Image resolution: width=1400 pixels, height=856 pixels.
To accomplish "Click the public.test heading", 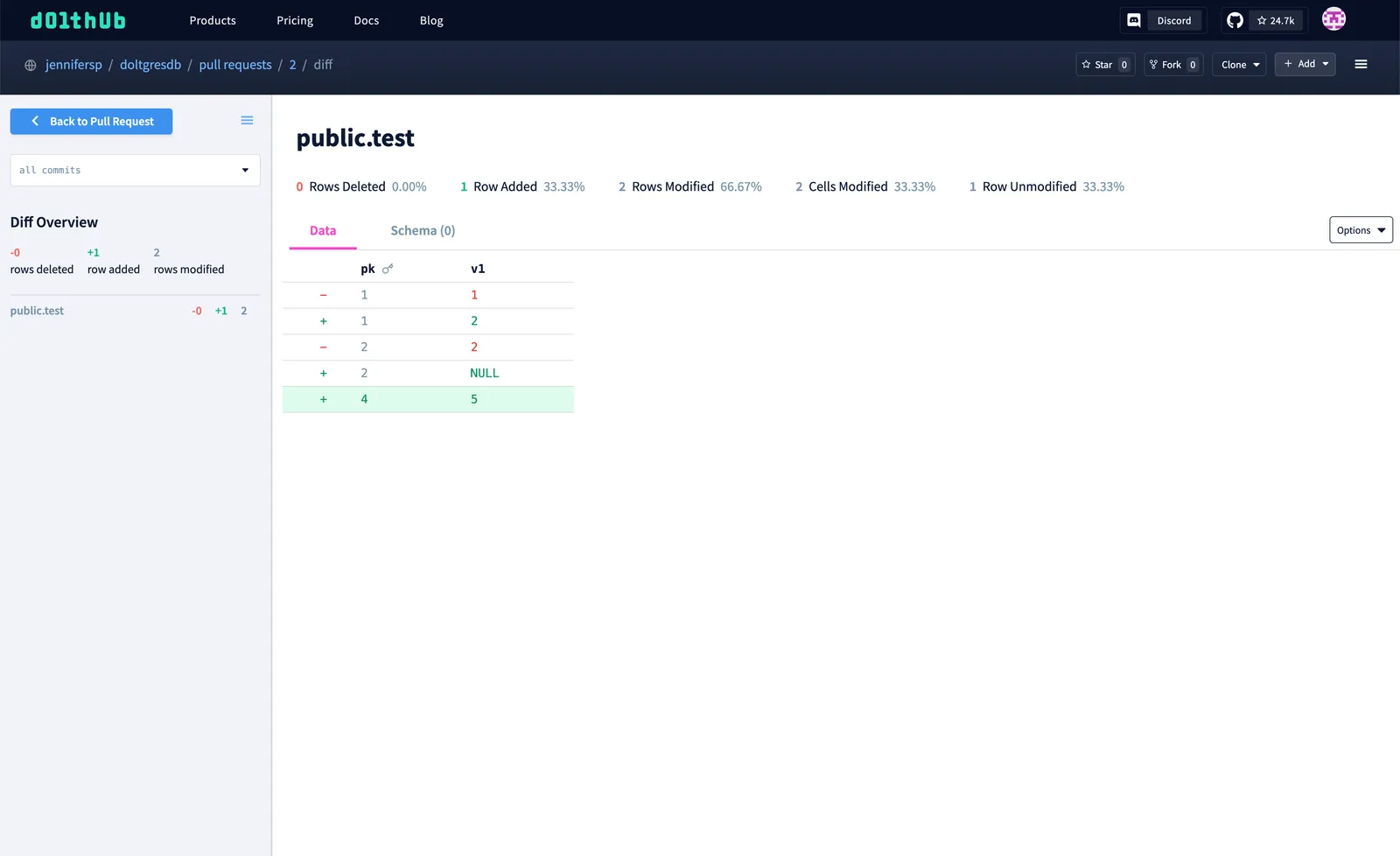I will [355, 138].
